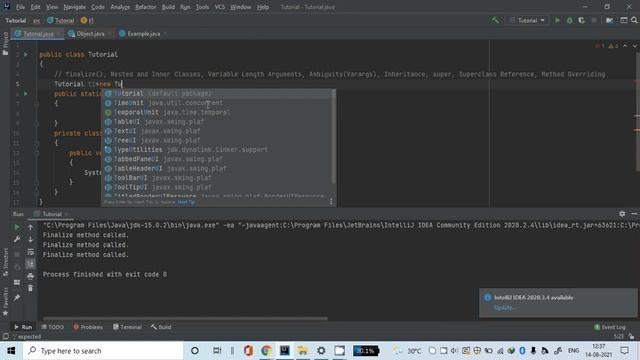The width and height of the screenshot is (640, 360).
Task: Open Google Chrome from the taskbar
Action: (x=266, y=351)
